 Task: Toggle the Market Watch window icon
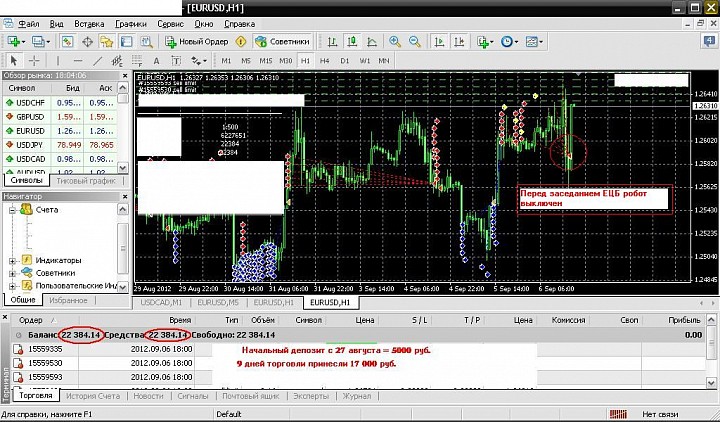coord(68,42)
